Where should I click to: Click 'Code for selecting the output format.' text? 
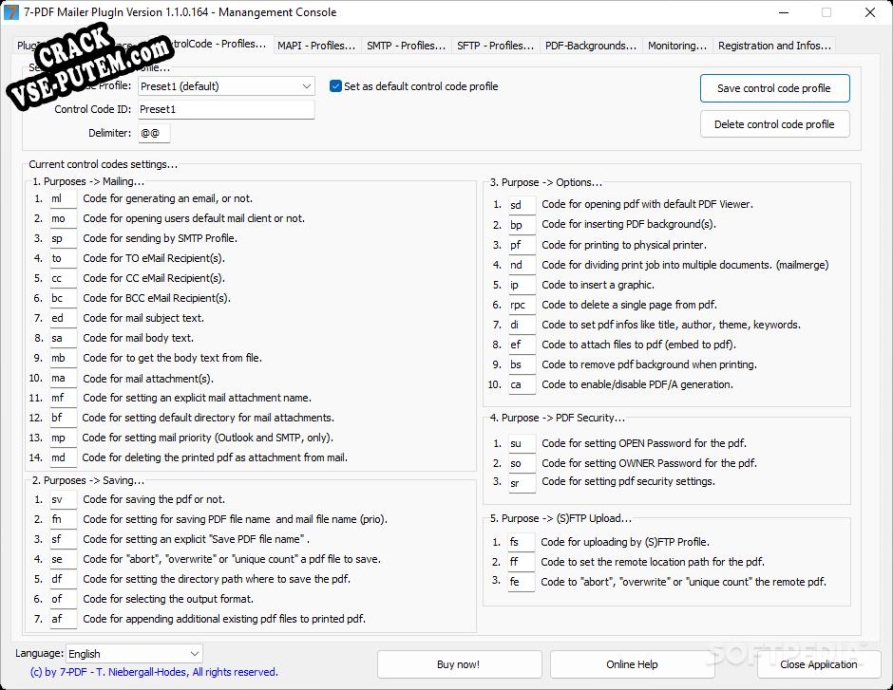coord(168,599)
